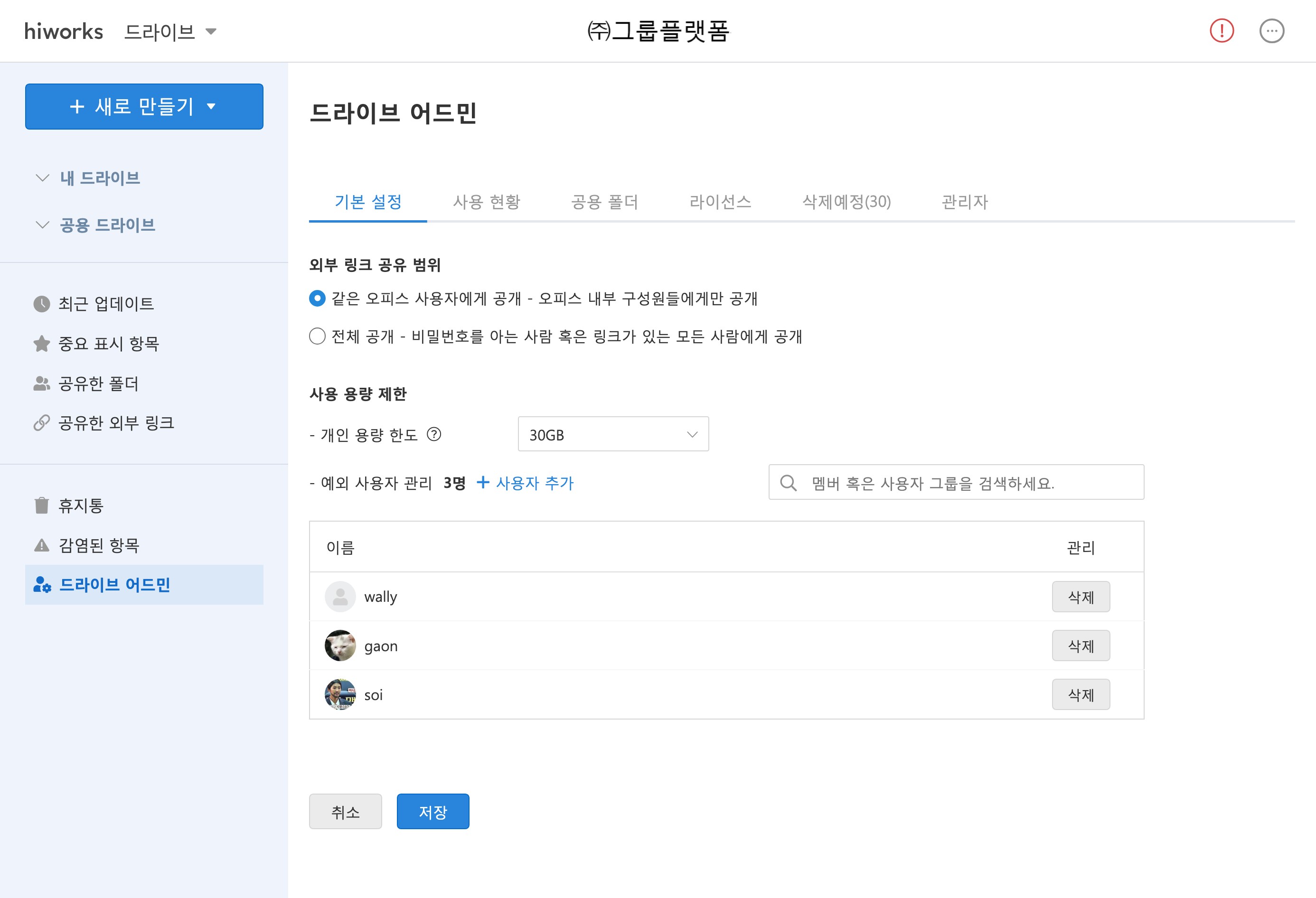Click the admin gear icon for 드라이브 어드민

(x=42, y=584)
